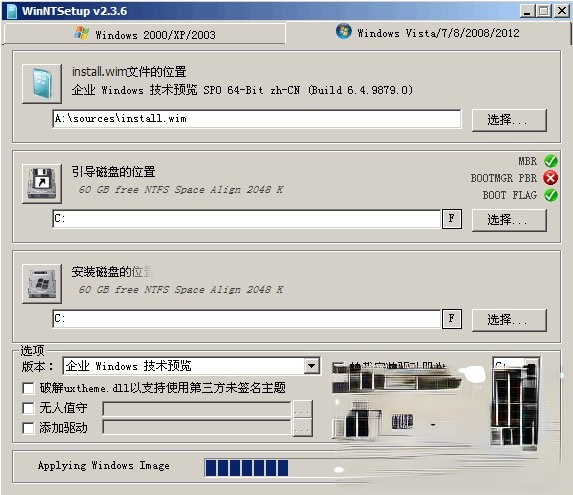Image resolution: width=573 pixels, height=495 pixels.
Task: Click the BOOTMGR PBR status label
Action: [504, 178]
